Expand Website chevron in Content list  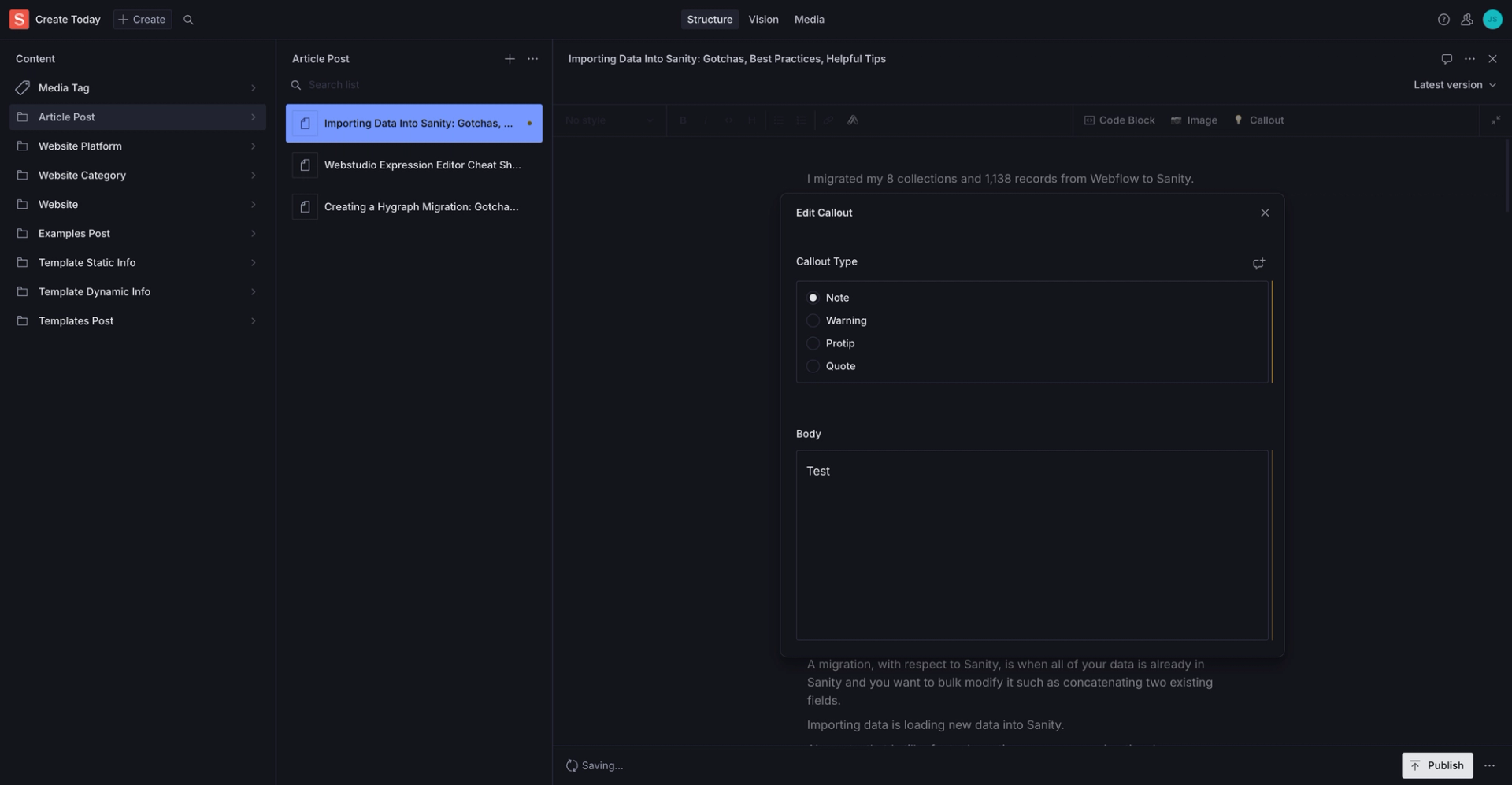(253, 205)
